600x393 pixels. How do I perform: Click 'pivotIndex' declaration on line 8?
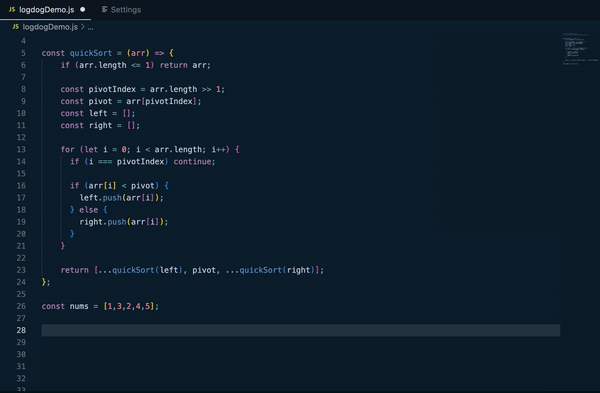pyautogui.click(x=112, y=89)
